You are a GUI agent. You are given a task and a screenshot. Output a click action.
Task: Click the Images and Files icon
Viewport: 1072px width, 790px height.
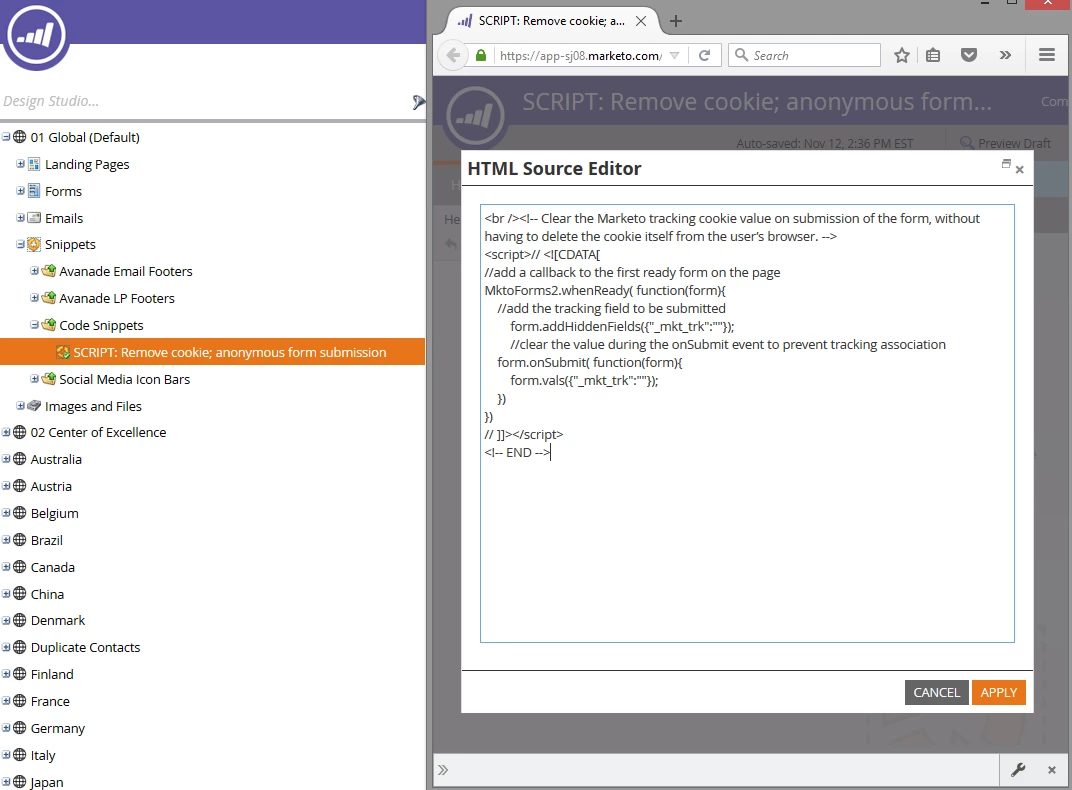(34, 406)
